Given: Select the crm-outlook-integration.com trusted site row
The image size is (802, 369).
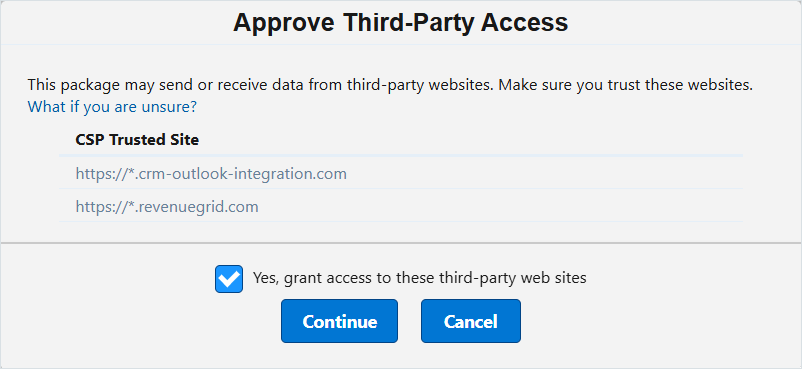Looking at the screenshot, I should pos(401,173).
